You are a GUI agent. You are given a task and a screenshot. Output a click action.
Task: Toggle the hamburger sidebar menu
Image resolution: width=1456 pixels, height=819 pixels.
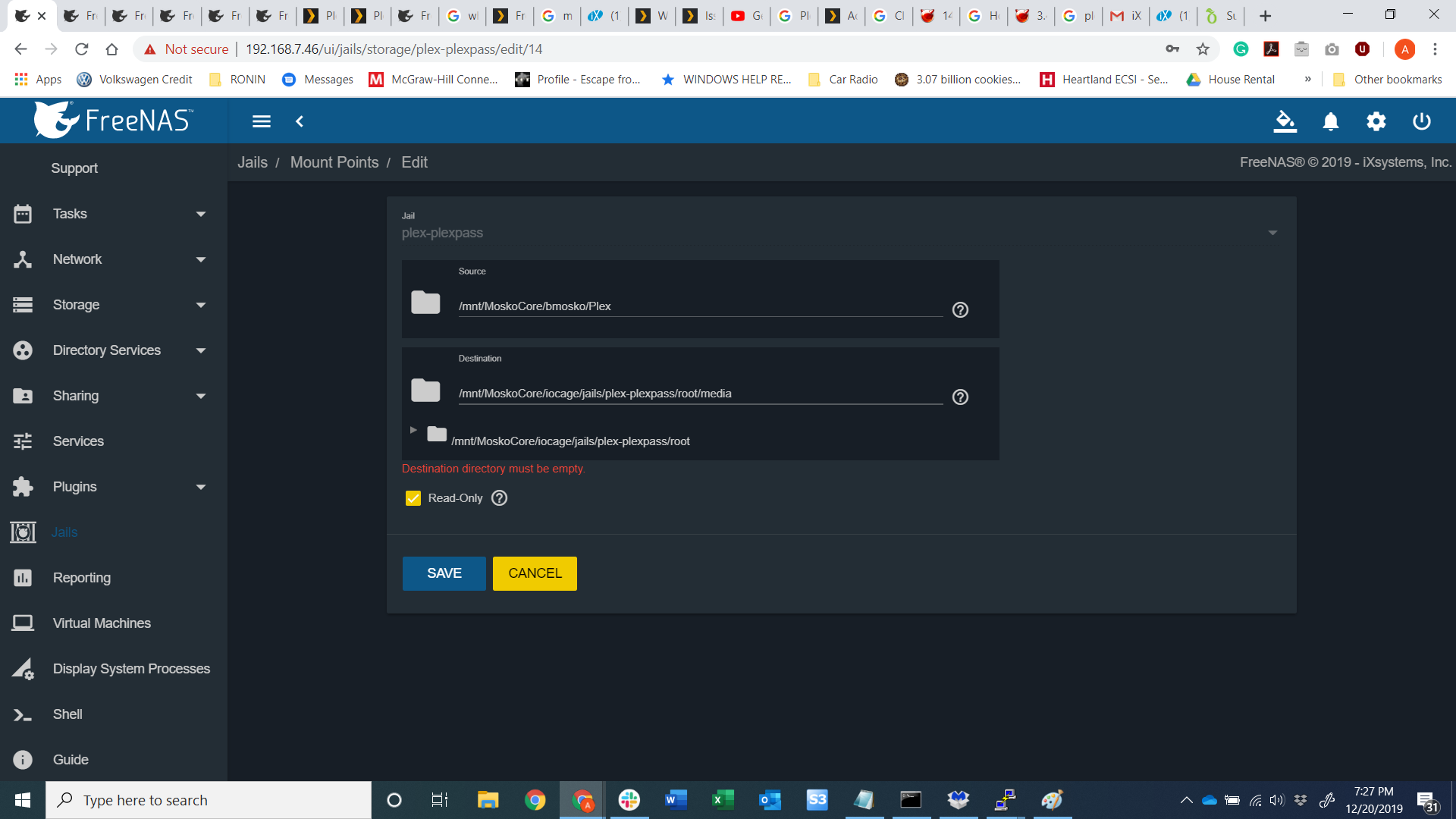[x=262, y=121]
